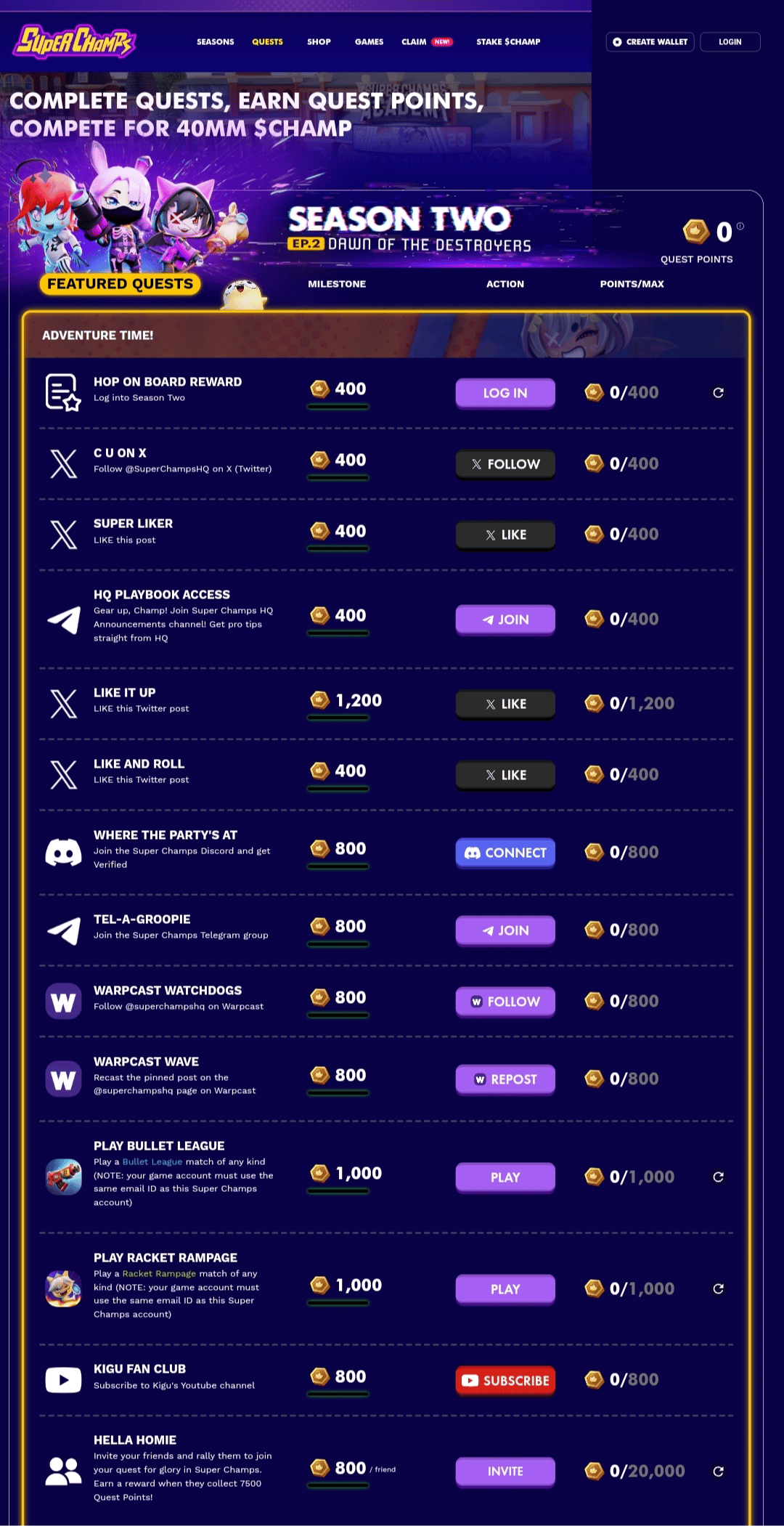Viewport: 784px width, 1526px height.
Task: Click the YouTube icon for Kigu Fan Club
Action: tap(63, 1380)
